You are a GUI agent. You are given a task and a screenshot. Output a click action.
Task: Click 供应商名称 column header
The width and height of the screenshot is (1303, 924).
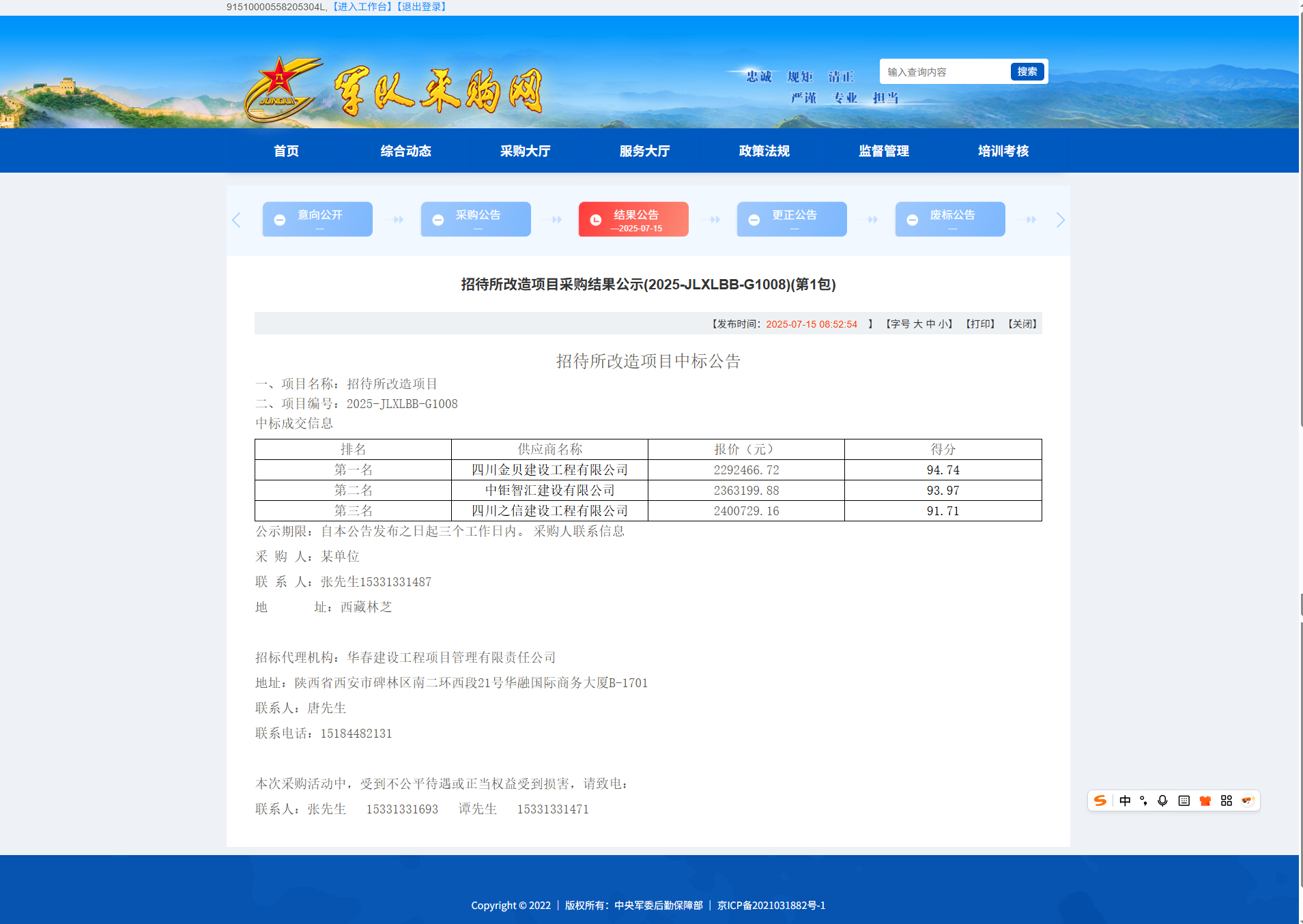click(549, 450)
